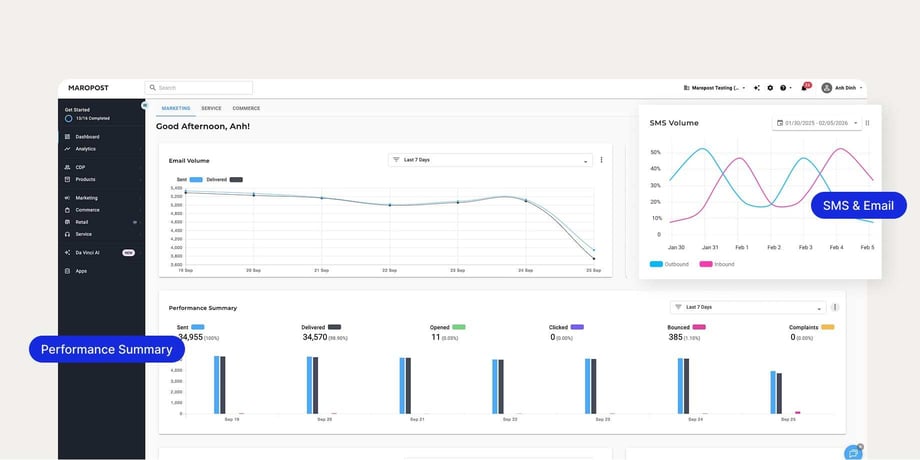Open Performance Summary Last 7 Days dropdown

pyautogui.click(x=748, y=307)
